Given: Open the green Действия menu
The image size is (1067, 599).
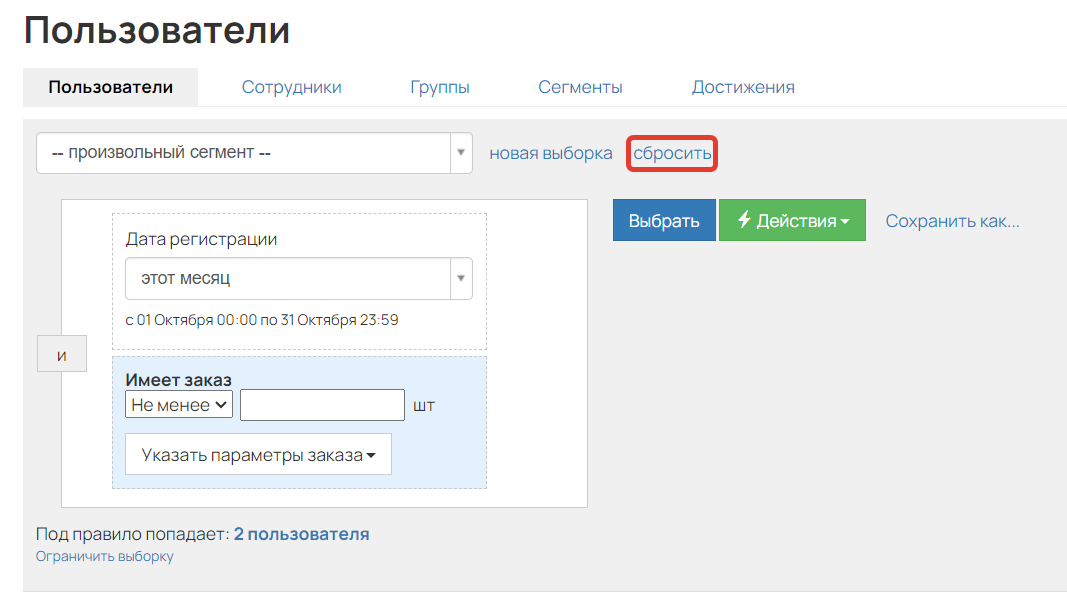Looking at the screenshot, I should 792,220.
